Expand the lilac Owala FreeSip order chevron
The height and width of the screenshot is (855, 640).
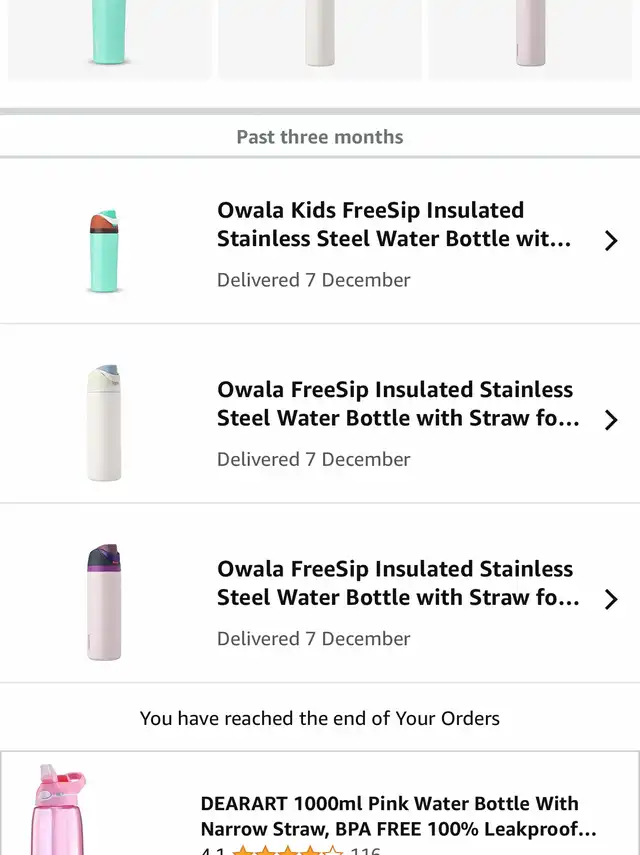pyautogui.click(x=611, y=599)
